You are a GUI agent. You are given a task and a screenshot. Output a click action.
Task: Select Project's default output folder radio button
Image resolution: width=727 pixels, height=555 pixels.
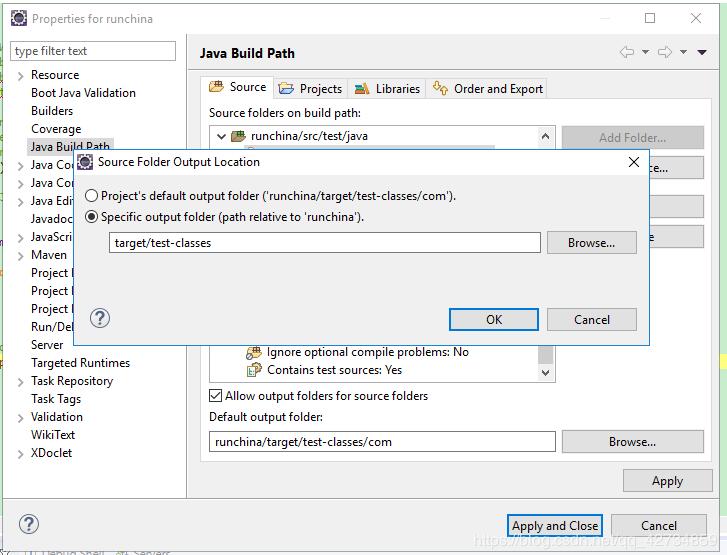coord(92,196)
